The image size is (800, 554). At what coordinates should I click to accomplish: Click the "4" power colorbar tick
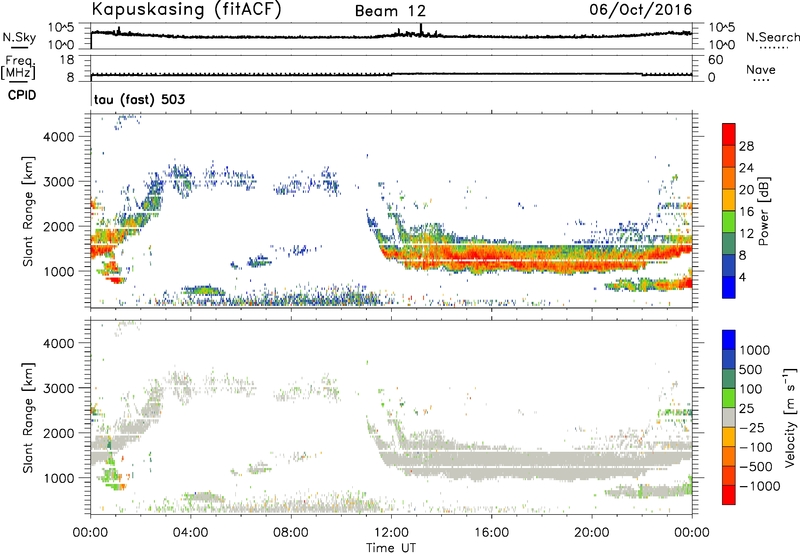(x=742, y=277)
